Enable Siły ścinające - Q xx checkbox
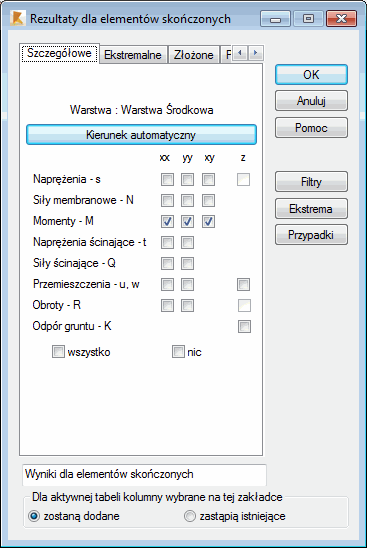Viewport: 367px width, 548px height. 167,264
